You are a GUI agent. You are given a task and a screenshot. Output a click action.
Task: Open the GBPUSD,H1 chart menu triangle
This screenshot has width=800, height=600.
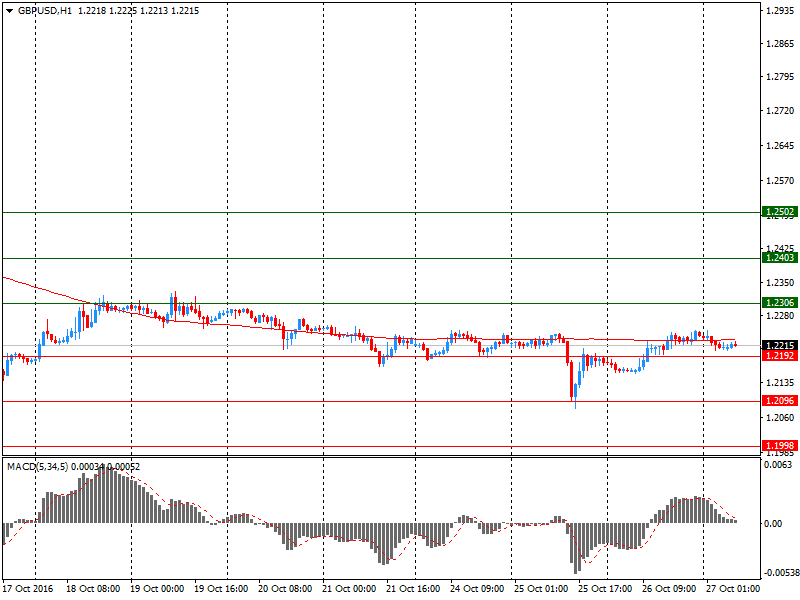point(9,11)
